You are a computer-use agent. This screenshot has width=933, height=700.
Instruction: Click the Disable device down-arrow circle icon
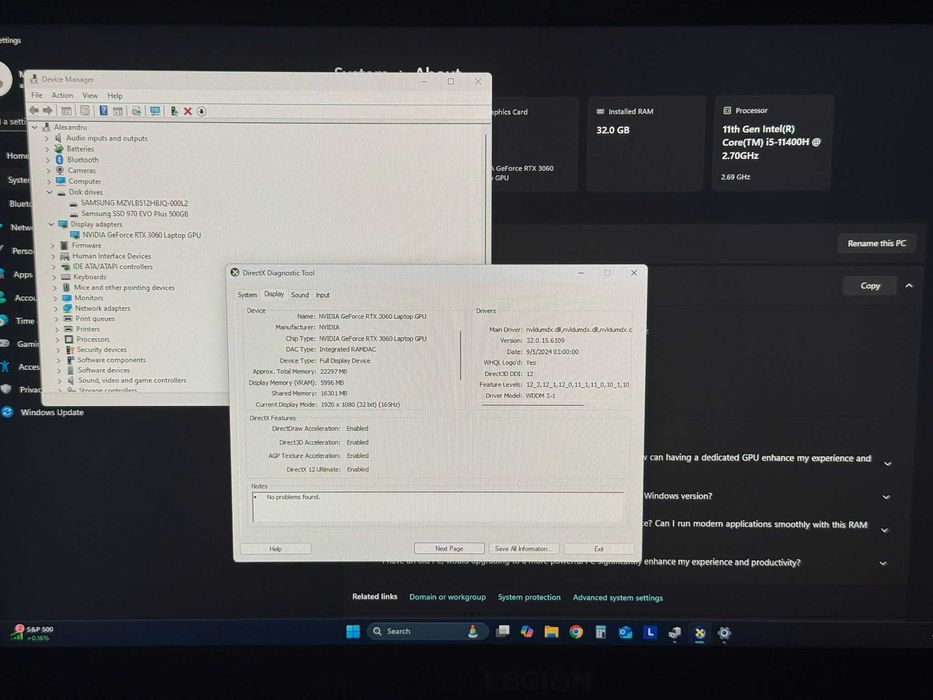coord(202,111)
